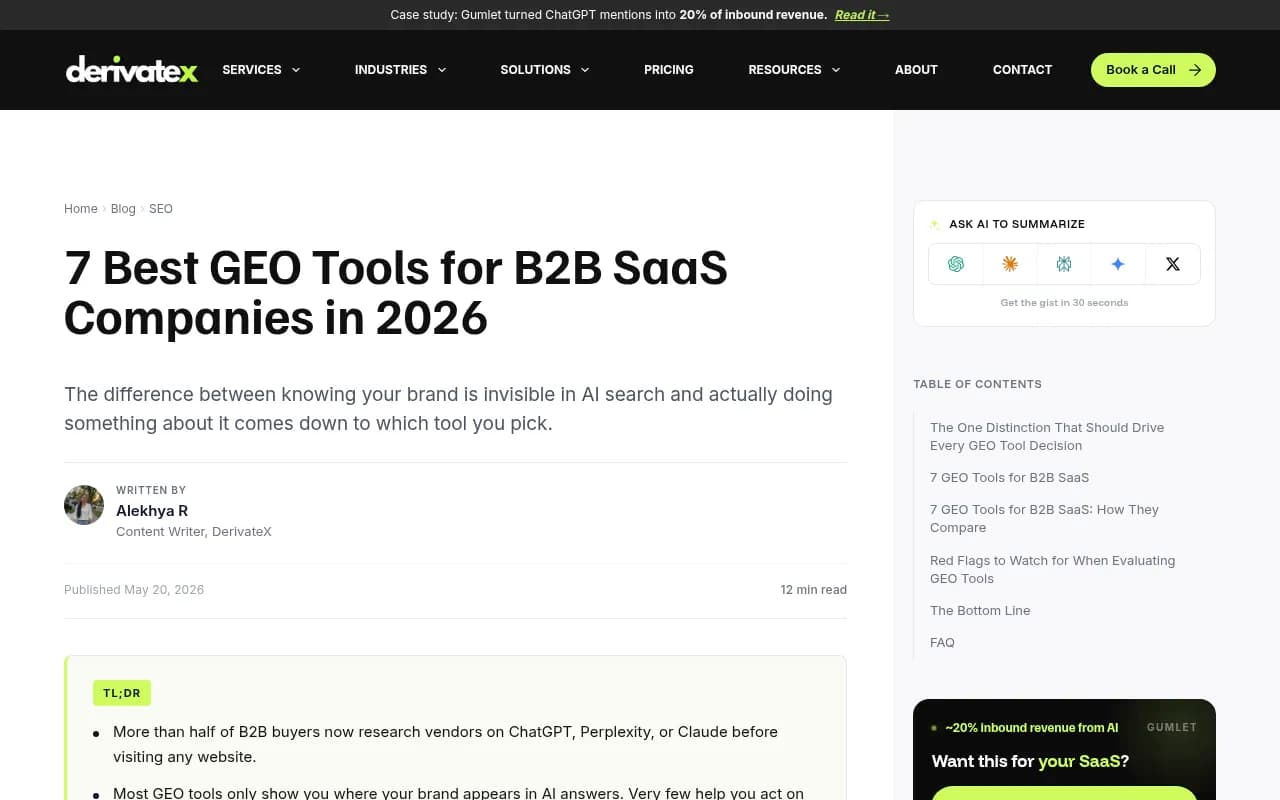Click the case study announcement text
The height and width of the screenshot is (800, 1280).
pos(609,15)
